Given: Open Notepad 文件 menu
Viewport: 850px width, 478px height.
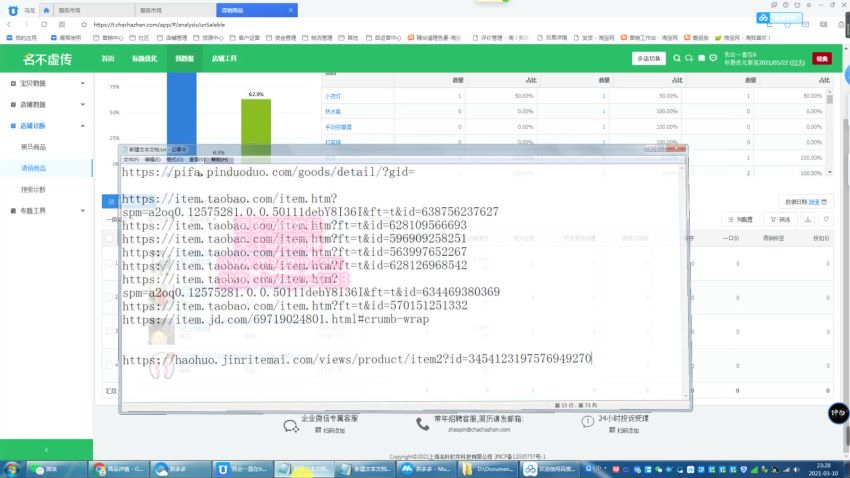Looking at the screenshot, I should pos(131,160).
